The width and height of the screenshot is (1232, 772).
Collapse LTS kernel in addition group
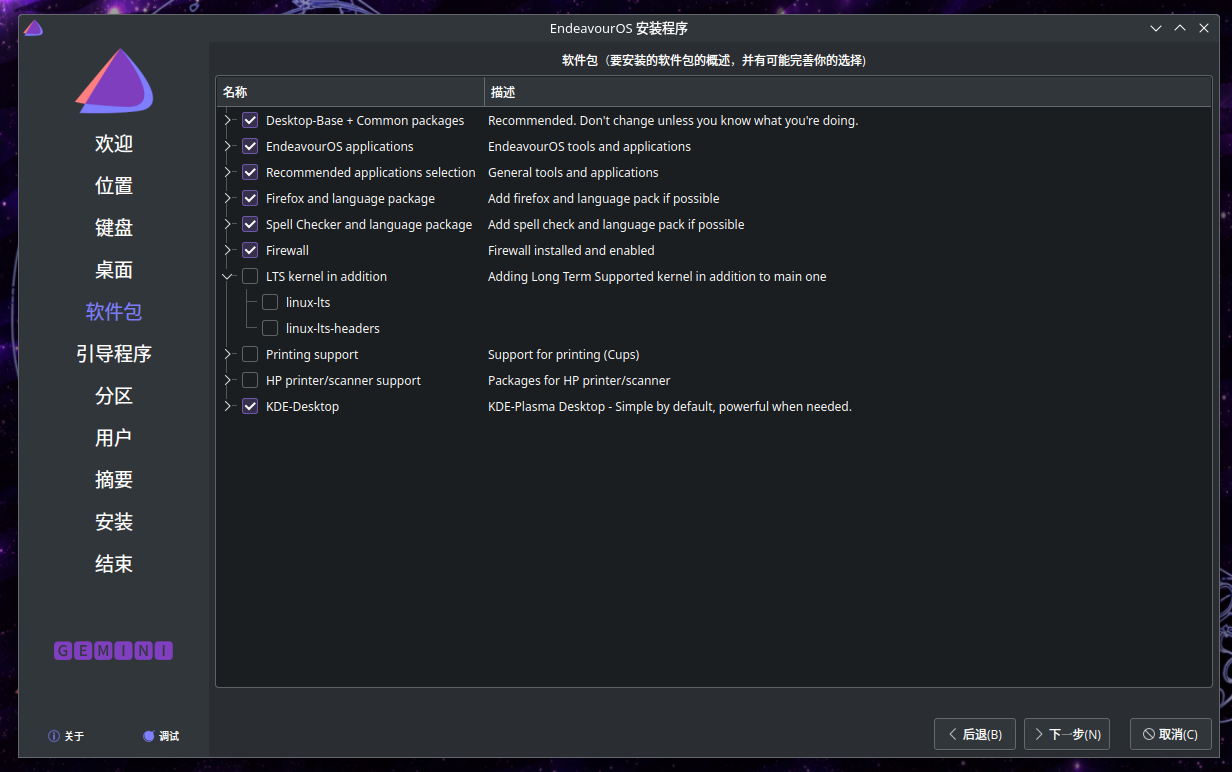pos(228,276)
